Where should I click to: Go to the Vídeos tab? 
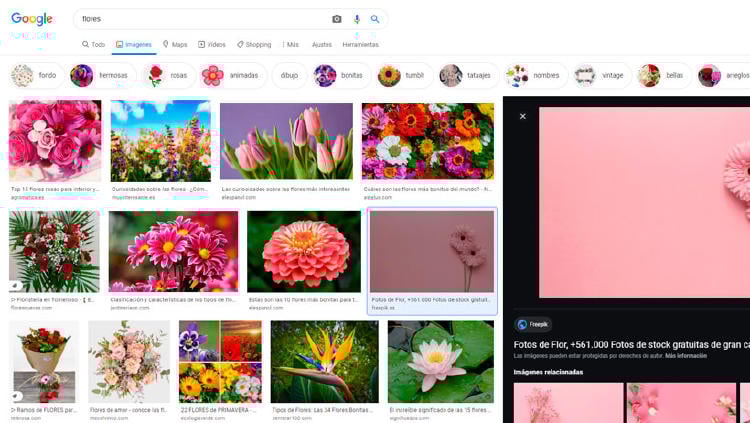pos(211,45)
